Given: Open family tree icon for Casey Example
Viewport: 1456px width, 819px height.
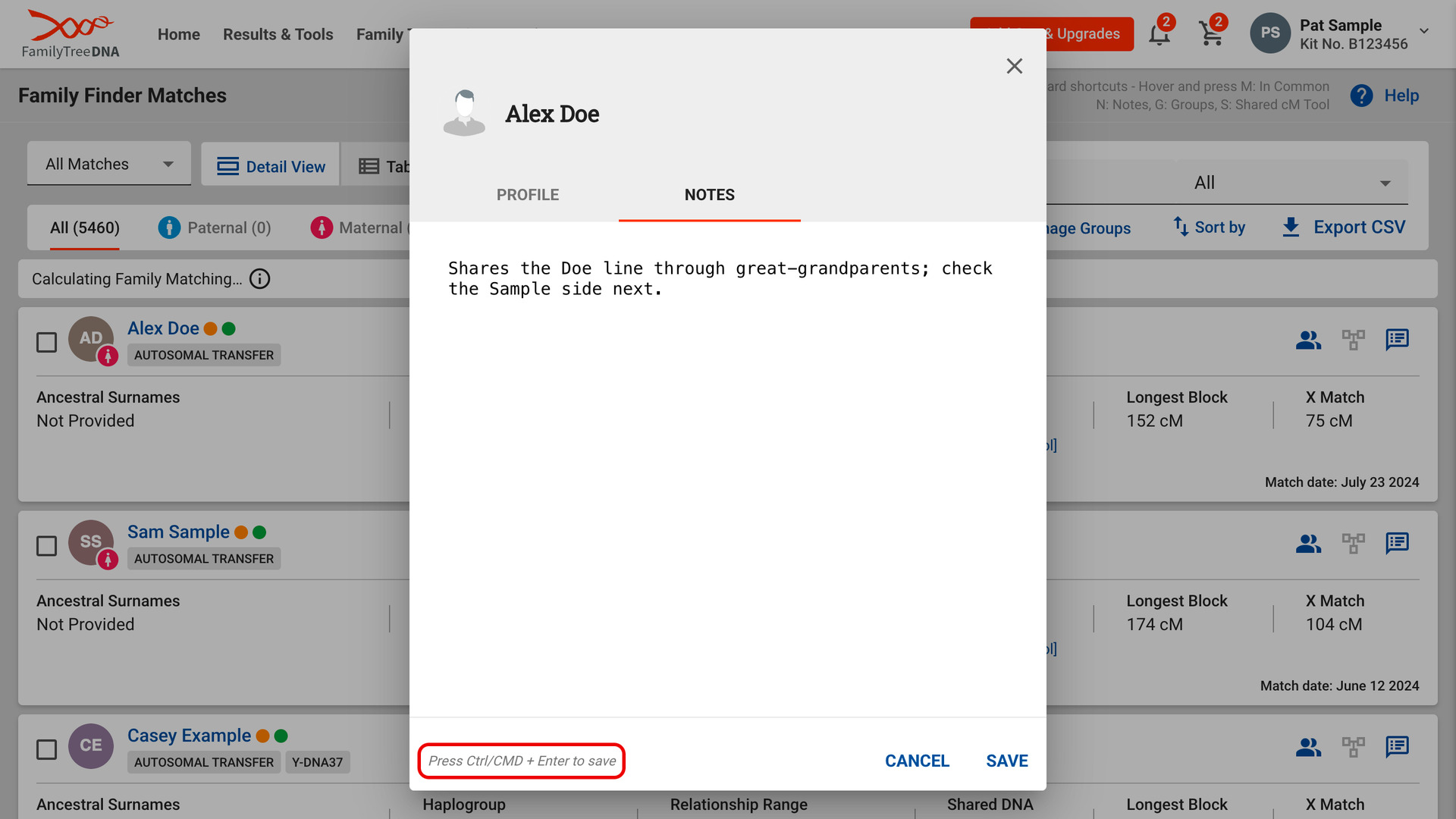Looking at the screenshot, I should 1353,748.
